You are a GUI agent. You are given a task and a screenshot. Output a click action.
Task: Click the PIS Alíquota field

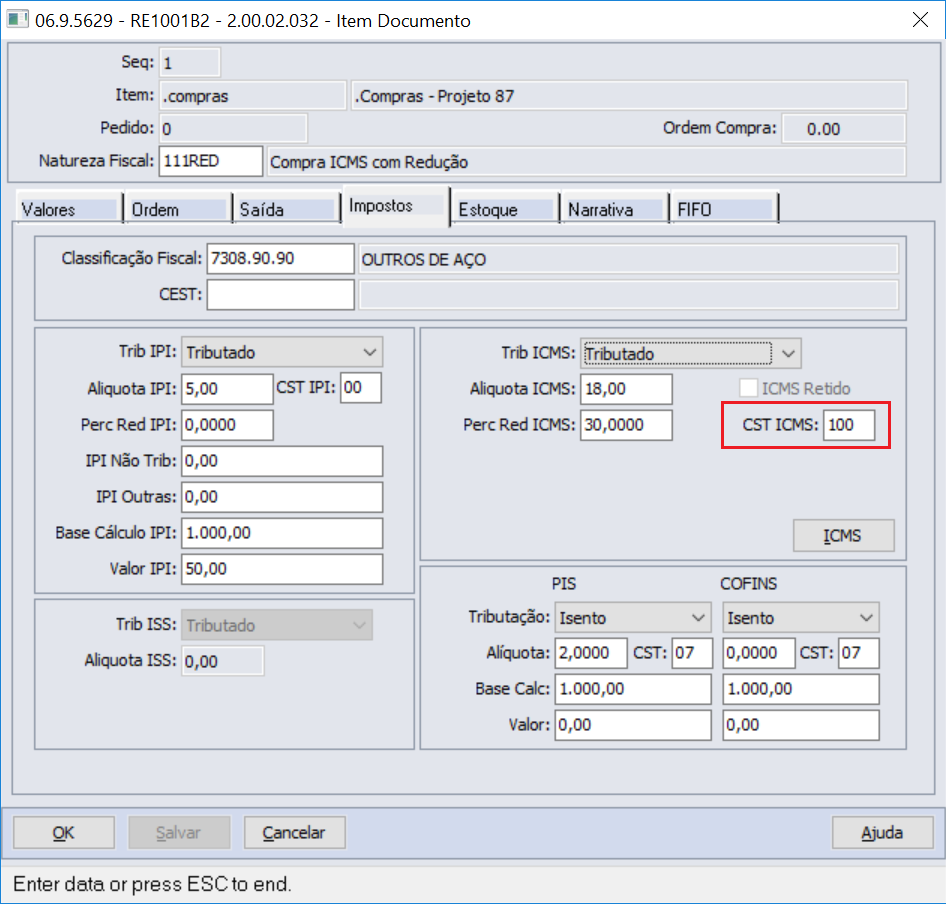[x=591, y=653]
